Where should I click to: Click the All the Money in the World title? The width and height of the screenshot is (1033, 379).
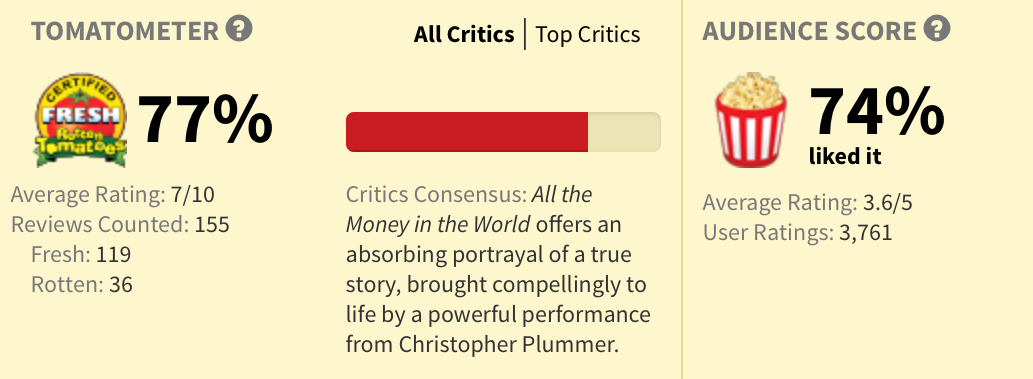coord(469,210)
